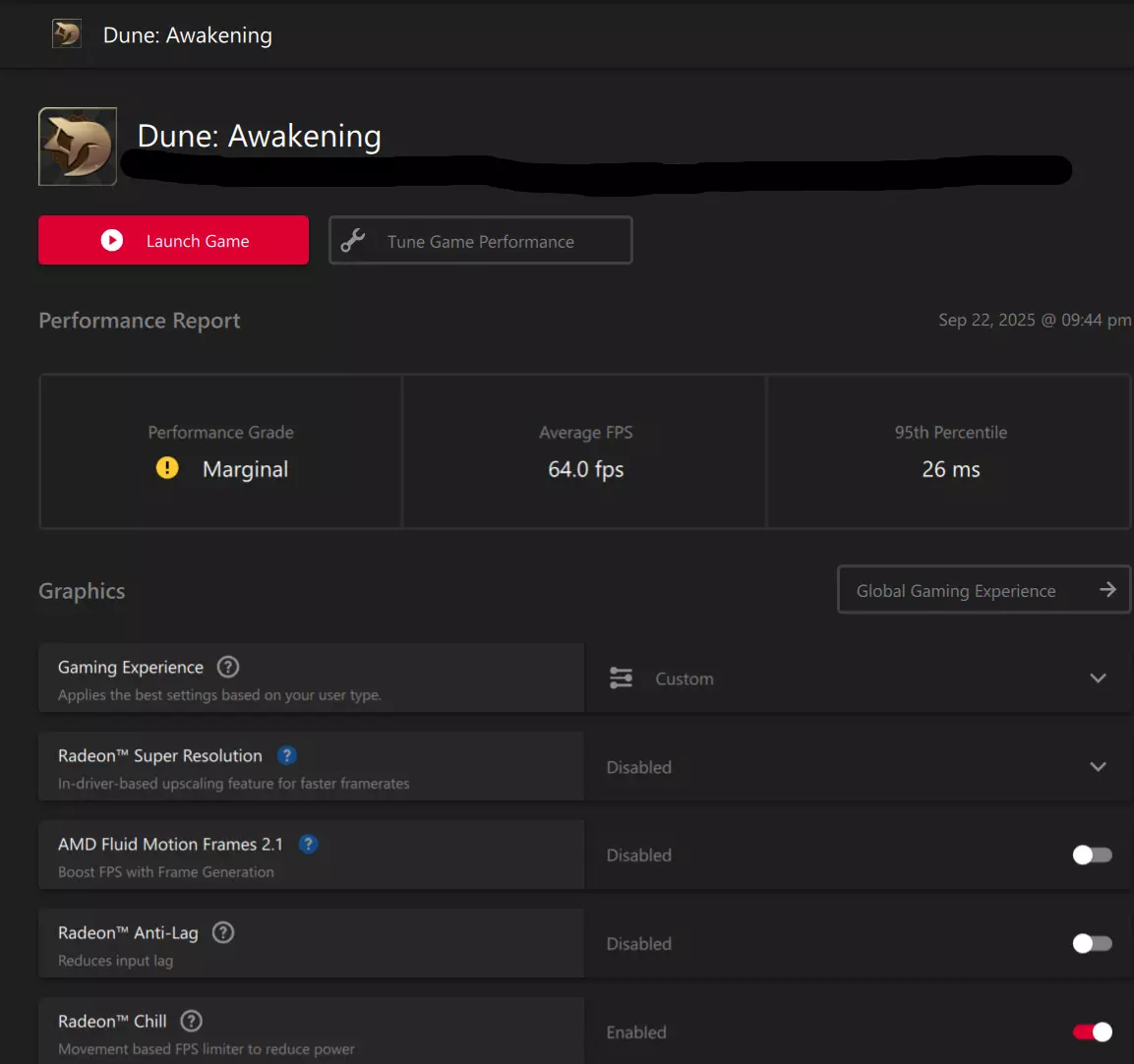1134x1064 pixels.
Task: Click the Radeon Super Resolution label
Action: click(160, 756)
